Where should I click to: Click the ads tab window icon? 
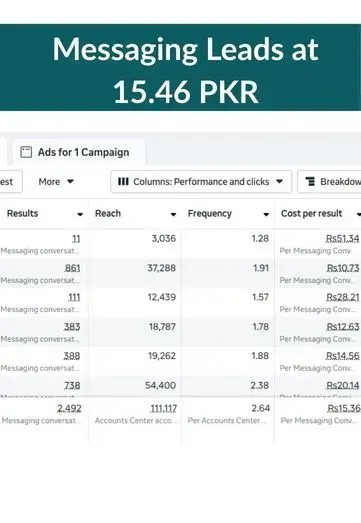(x=26, y=152)
